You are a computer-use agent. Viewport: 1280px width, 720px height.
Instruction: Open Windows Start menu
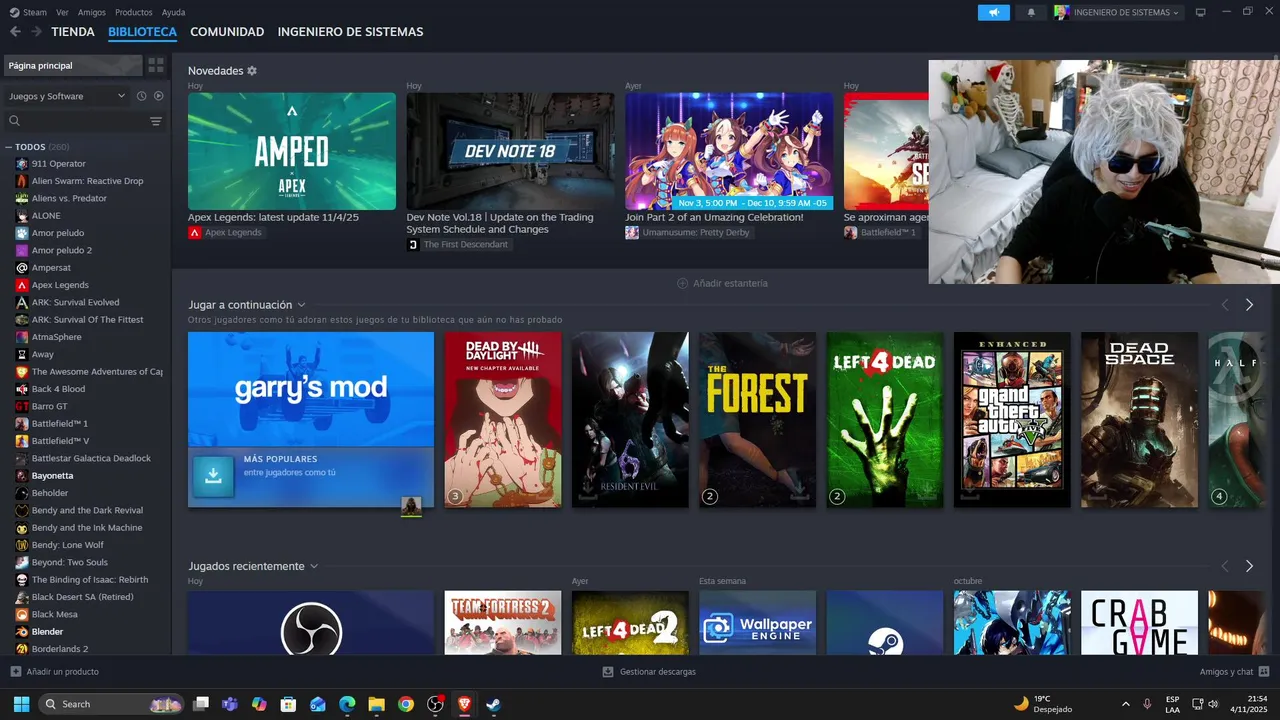pos(21,704)
